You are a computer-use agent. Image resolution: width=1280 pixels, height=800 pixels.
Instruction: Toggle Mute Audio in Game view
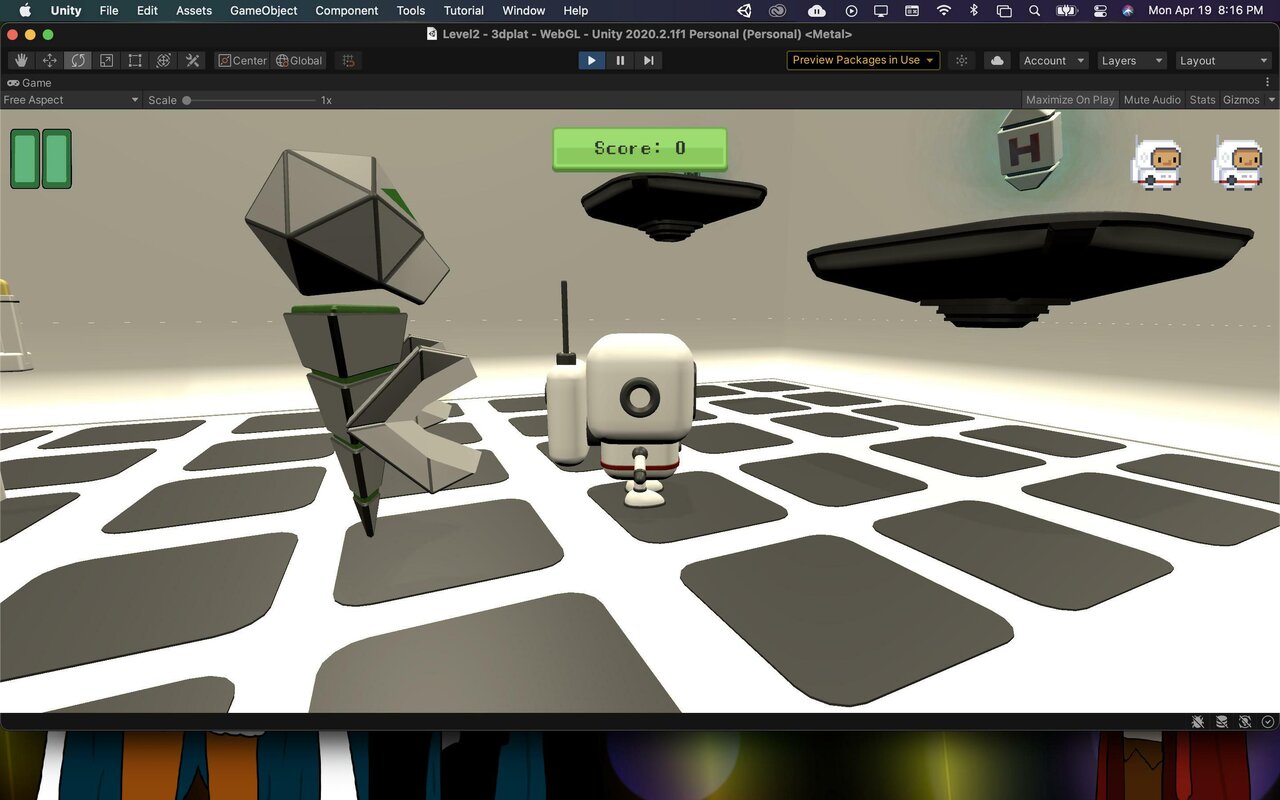click(x=1152, y=100)
